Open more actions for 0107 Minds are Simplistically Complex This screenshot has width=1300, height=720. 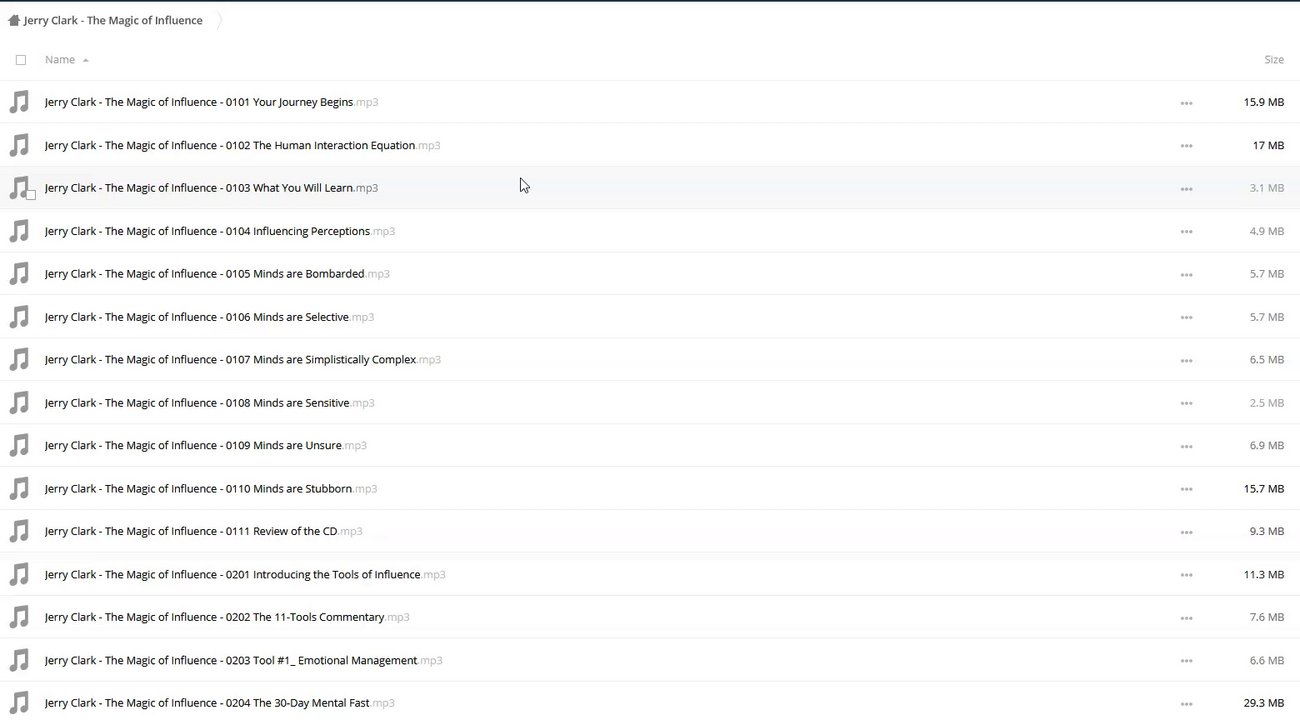pos(1186,361)
